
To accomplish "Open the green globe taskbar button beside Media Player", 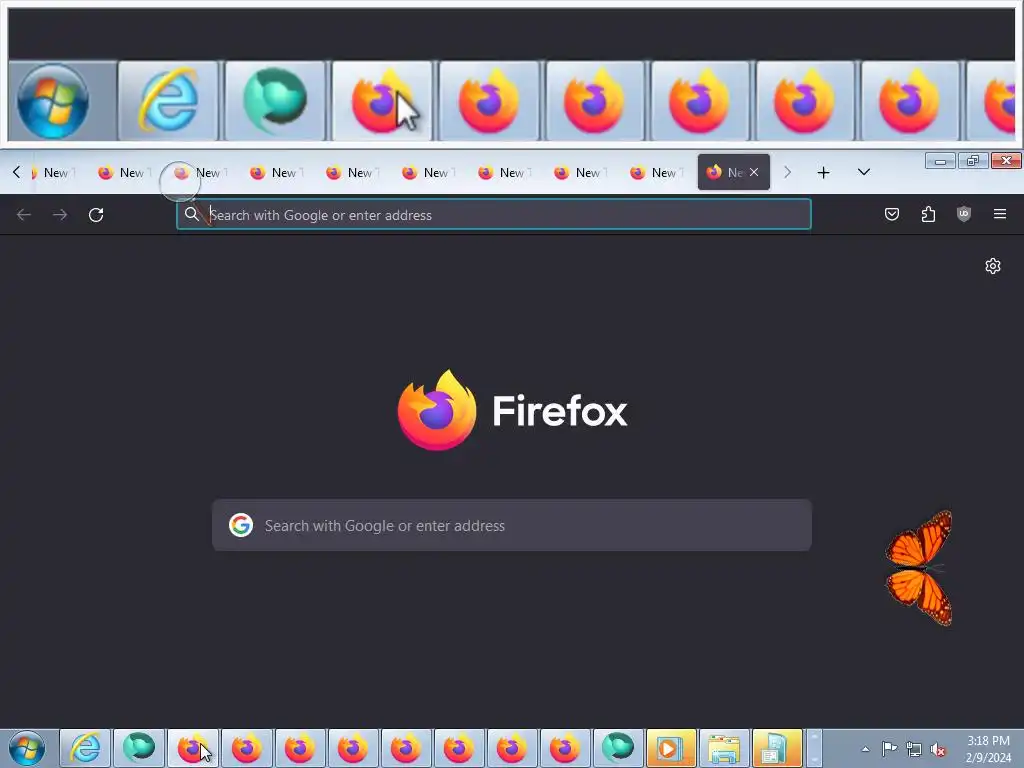I will coord(618,748).
